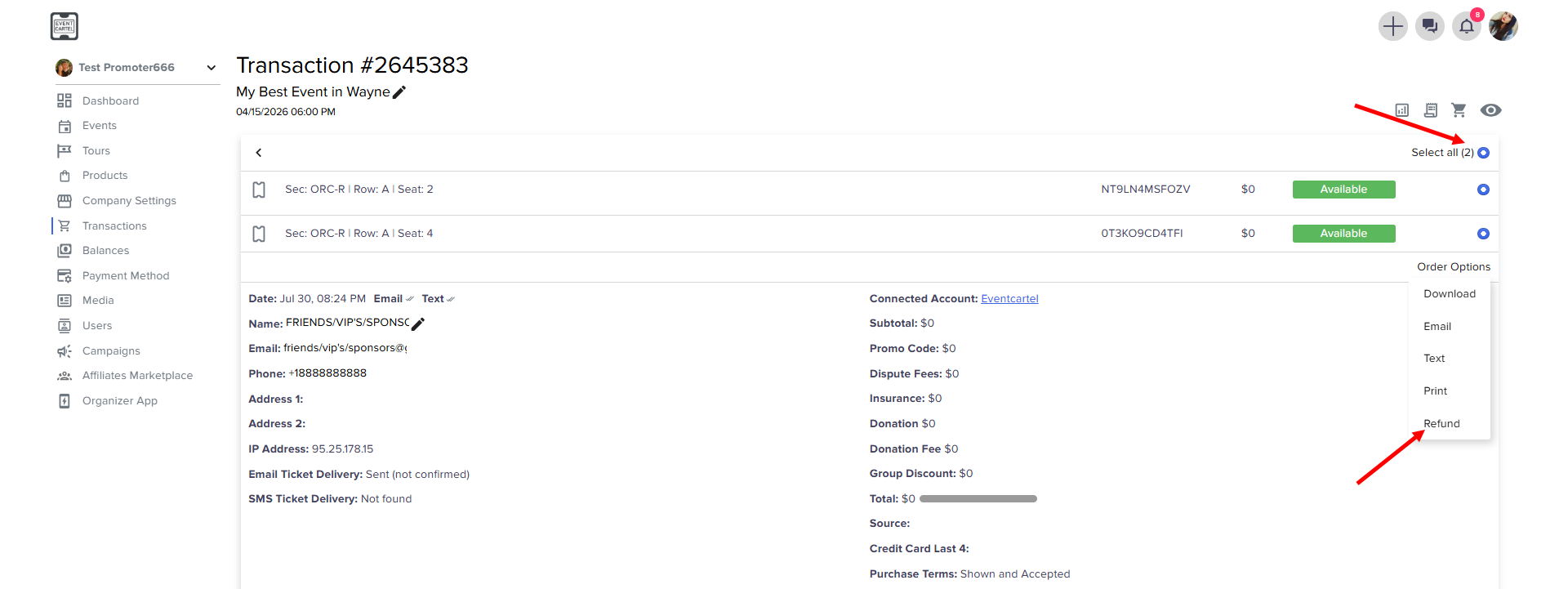This screenshot has height=589, width=1568.
Task: Open Transactions in the sidebar
Action: coord(114,226)
